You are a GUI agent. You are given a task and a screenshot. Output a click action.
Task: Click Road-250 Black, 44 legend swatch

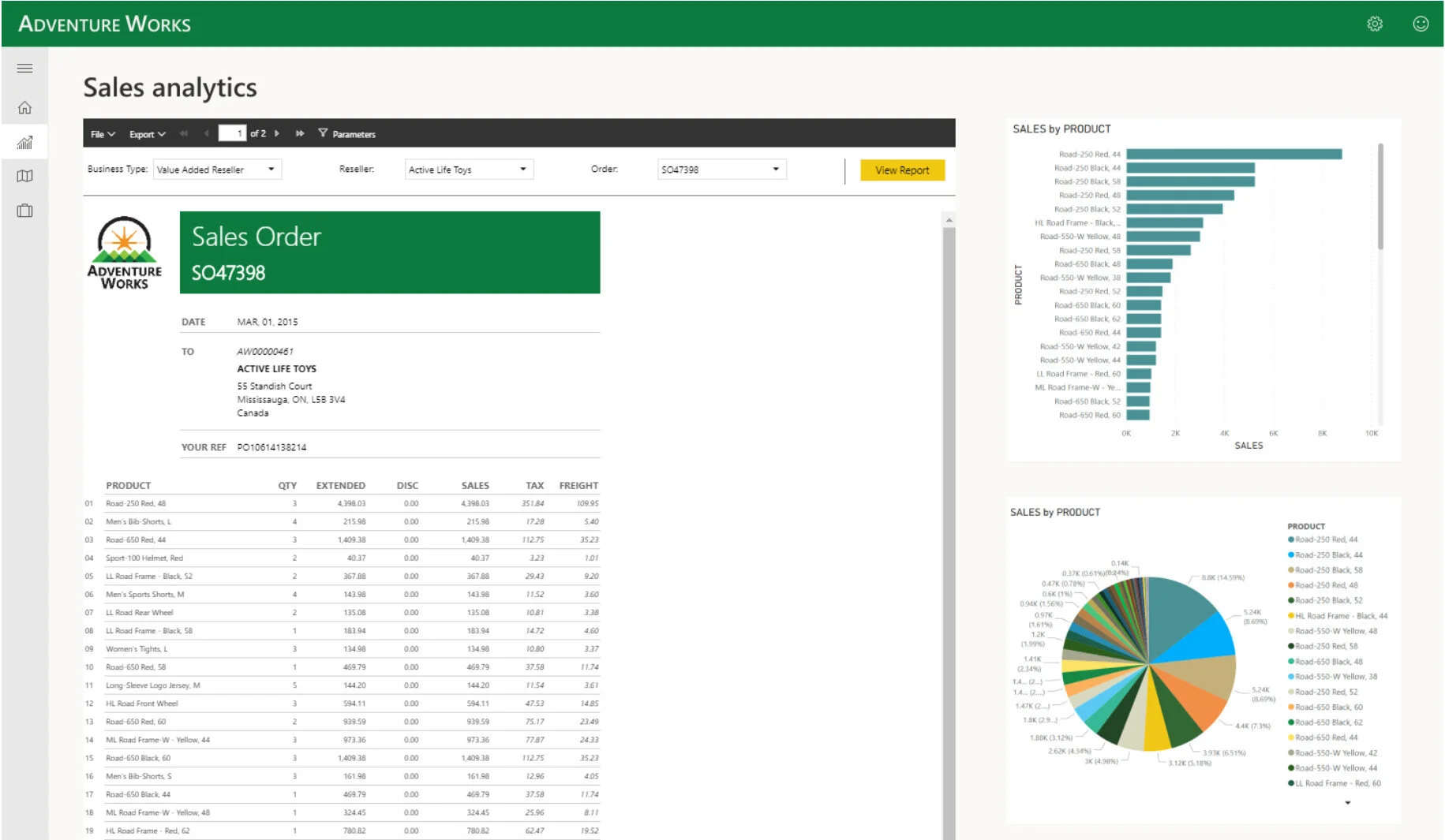[1291, 555]
